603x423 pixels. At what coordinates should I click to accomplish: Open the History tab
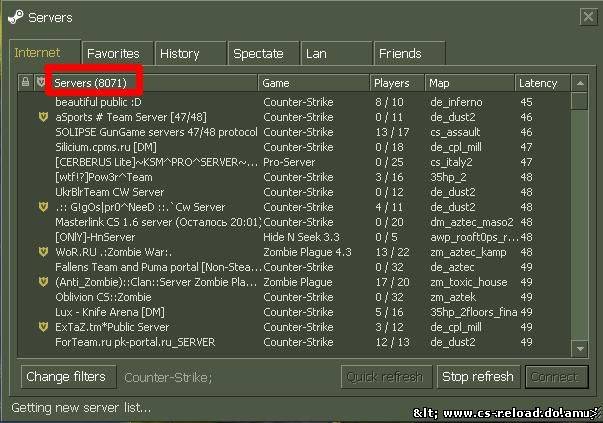tap(190, 53)
